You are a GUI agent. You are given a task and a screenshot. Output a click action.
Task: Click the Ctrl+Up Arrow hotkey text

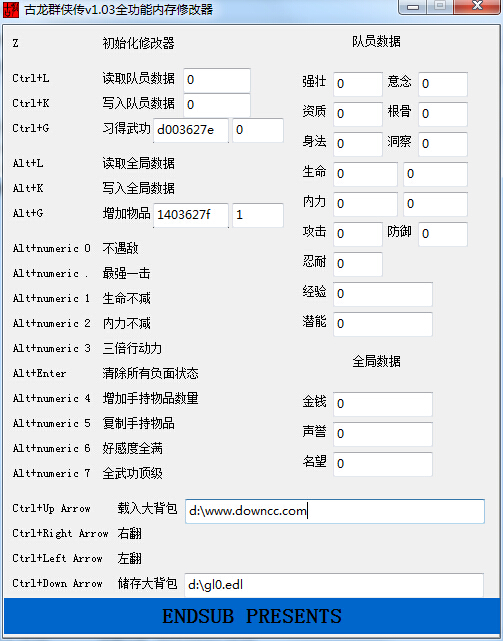click(x=51, y=509)
